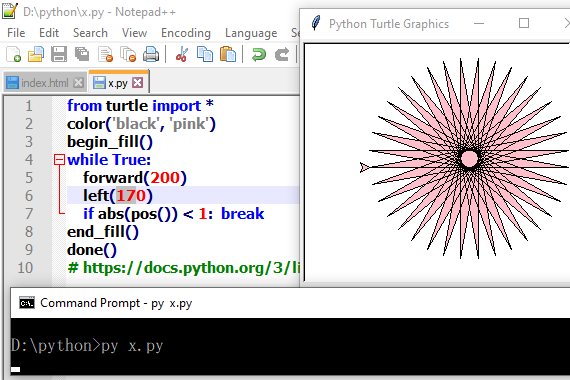Collapse the while True code fold marker
This screenshot has height=380, width=570.
(59, 160)
